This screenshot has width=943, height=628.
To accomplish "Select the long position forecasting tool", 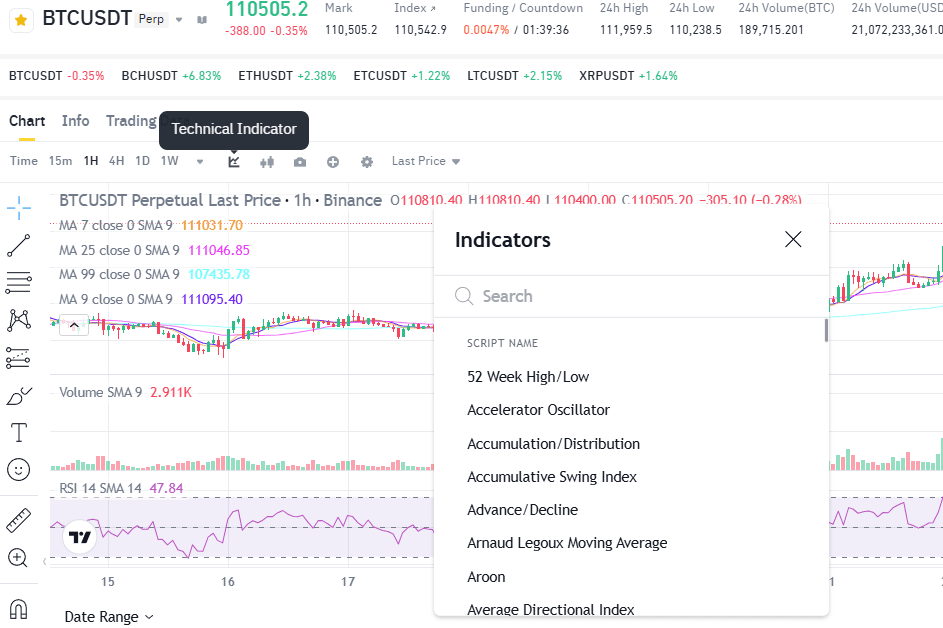I will point(19,358).
